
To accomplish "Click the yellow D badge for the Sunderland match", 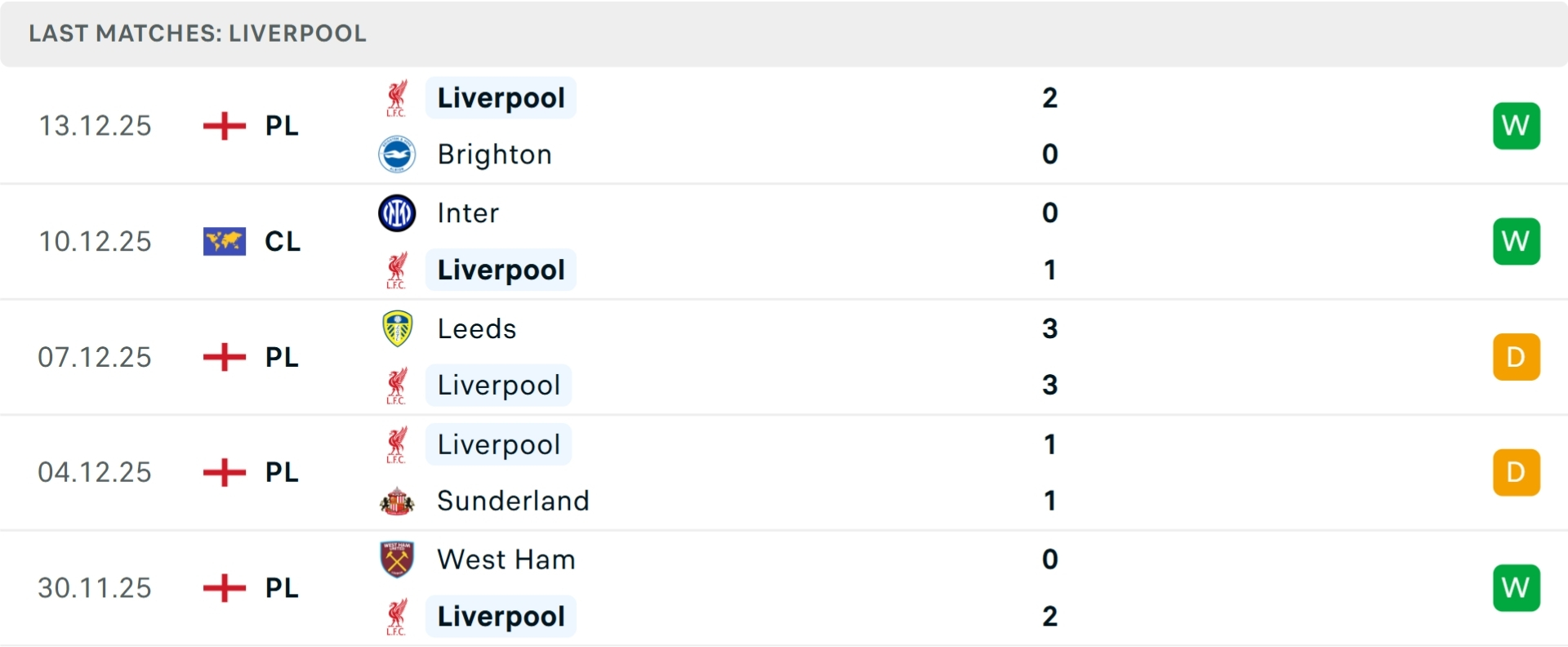I will [x=1517, y=471].
